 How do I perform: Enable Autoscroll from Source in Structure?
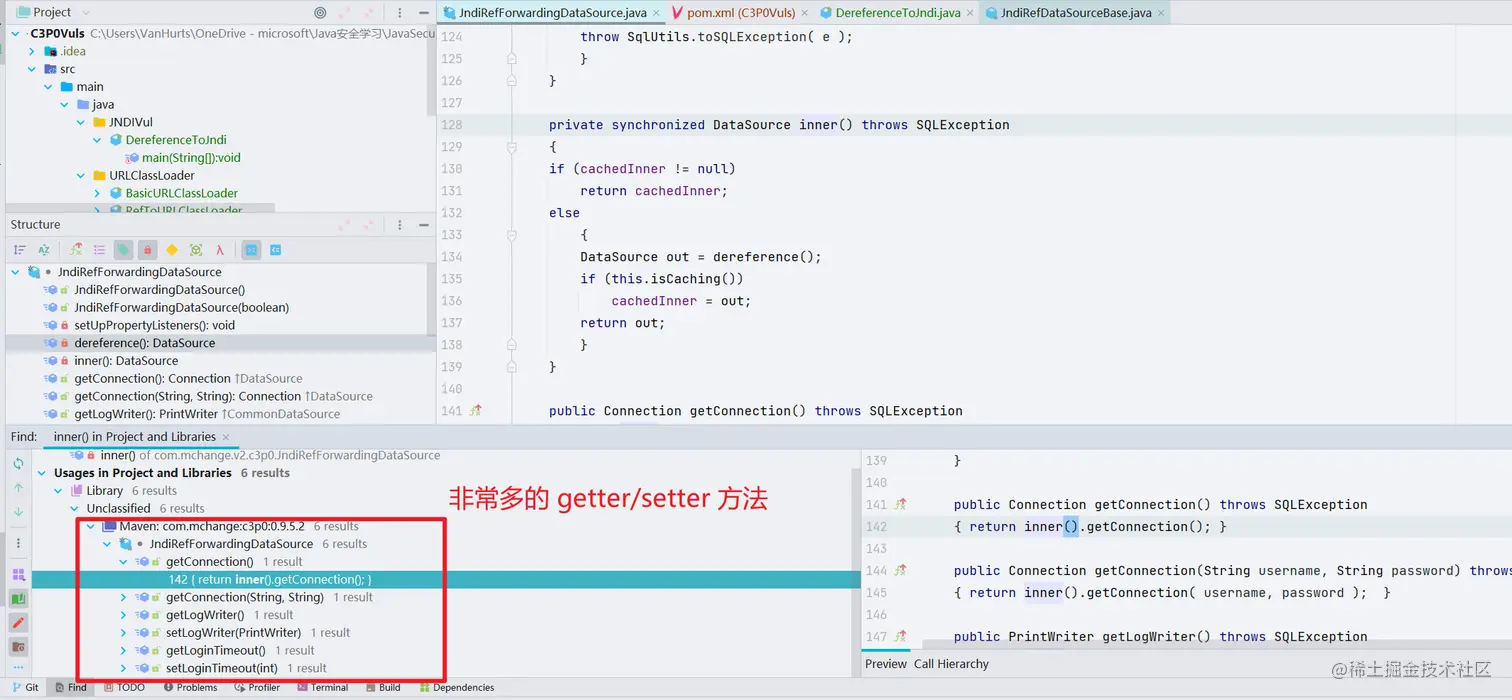(276, 250)
